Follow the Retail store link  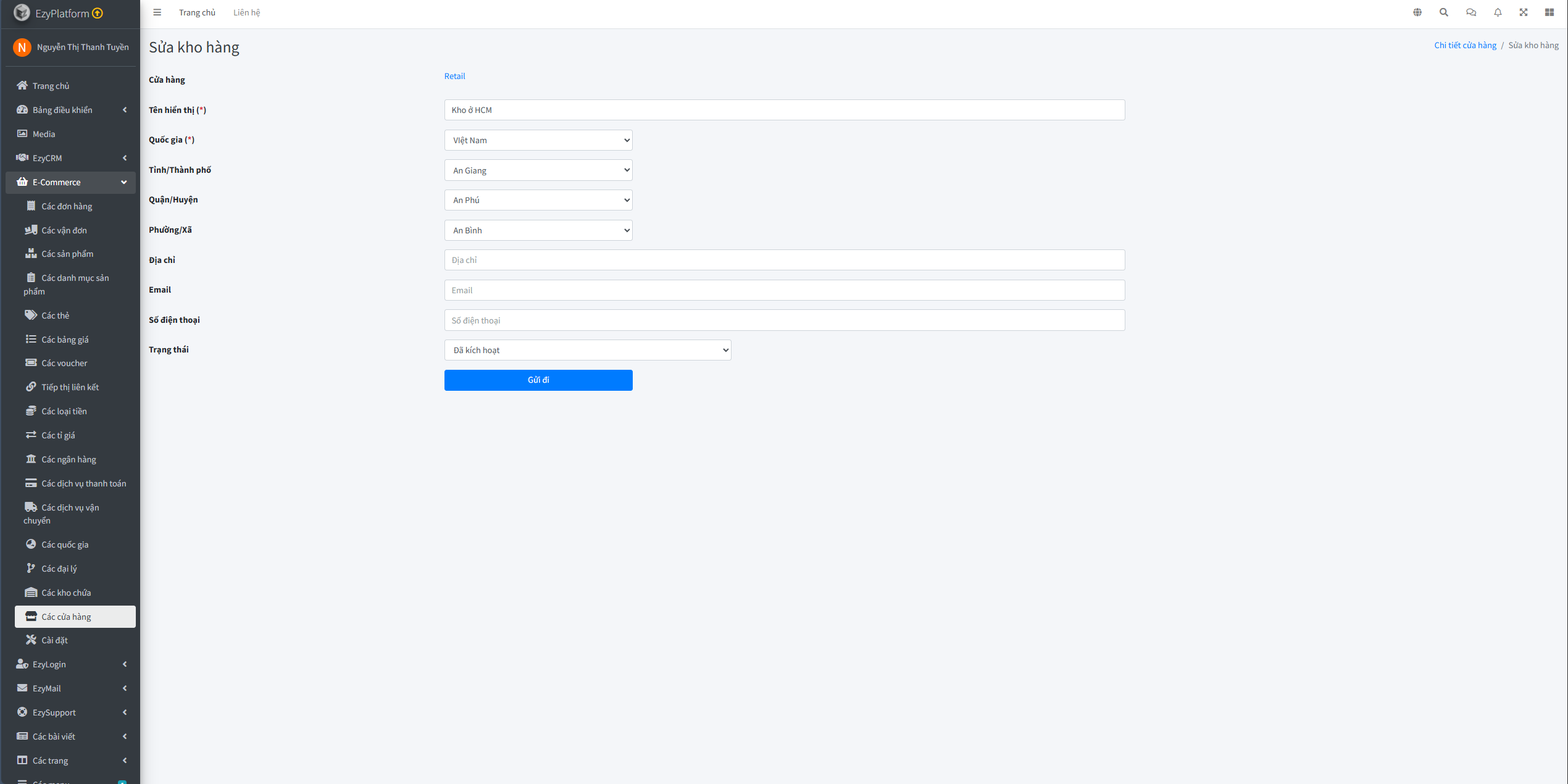(454, 76)
